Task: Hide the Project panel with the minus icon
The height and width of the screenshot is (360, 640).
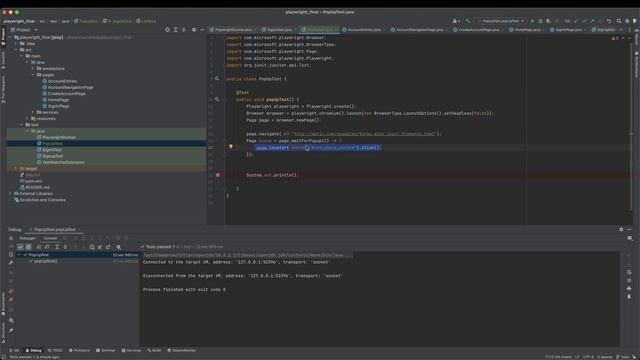Action: pyautogui.click(x=202, y=30)
